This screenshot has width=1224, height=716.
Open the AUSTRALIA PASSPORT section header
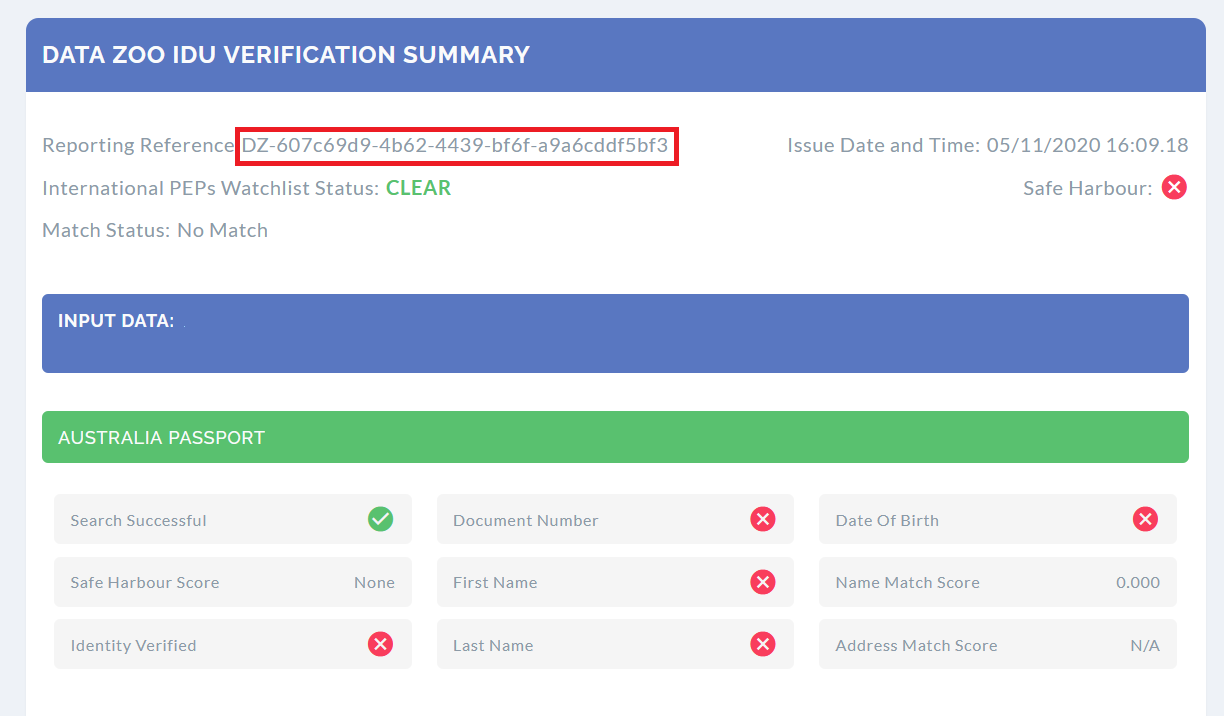[x=615, y=437]
